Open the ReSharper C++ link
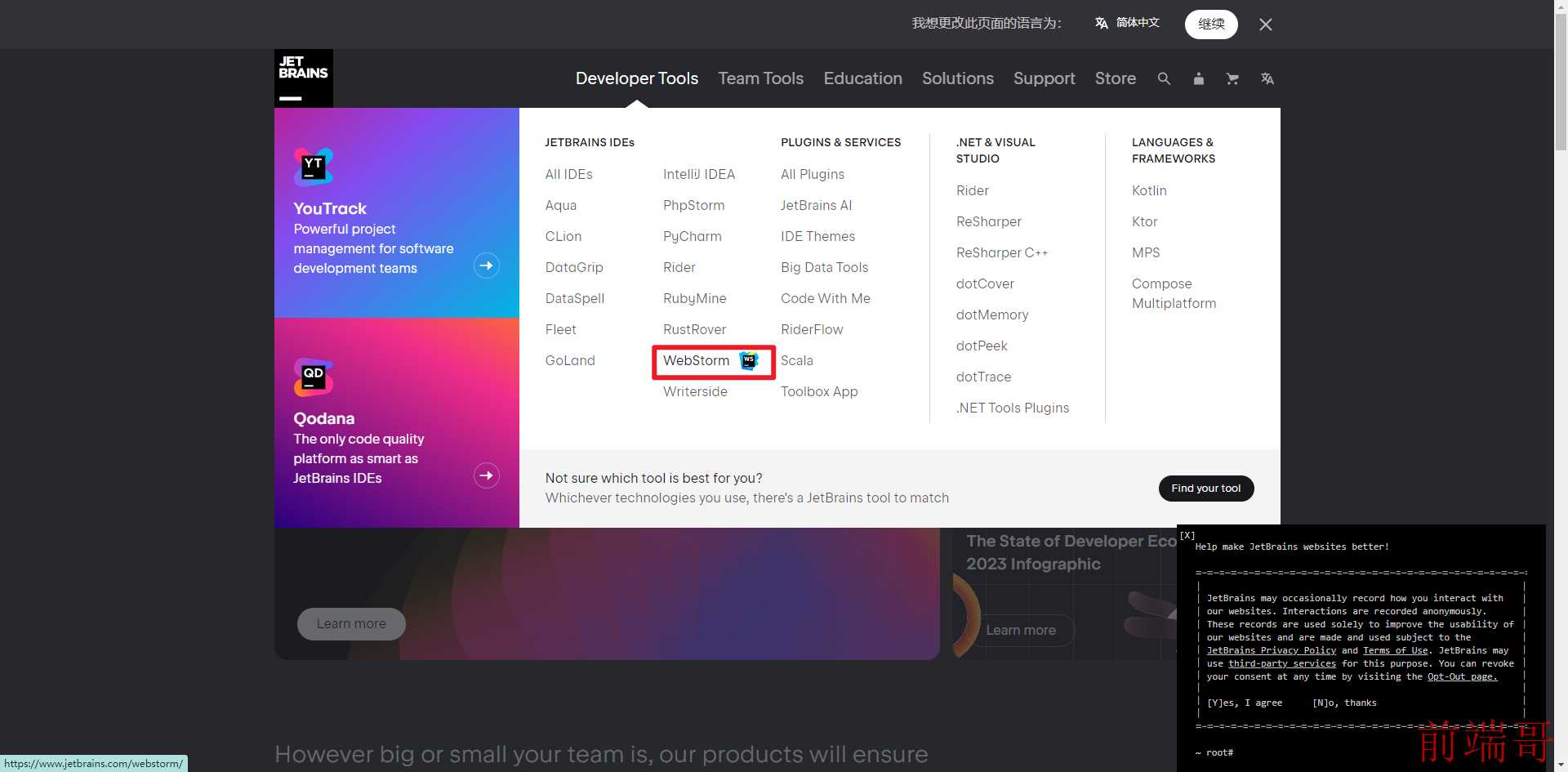This screenshot has width=1568, height=772. tap(1002, 252)
